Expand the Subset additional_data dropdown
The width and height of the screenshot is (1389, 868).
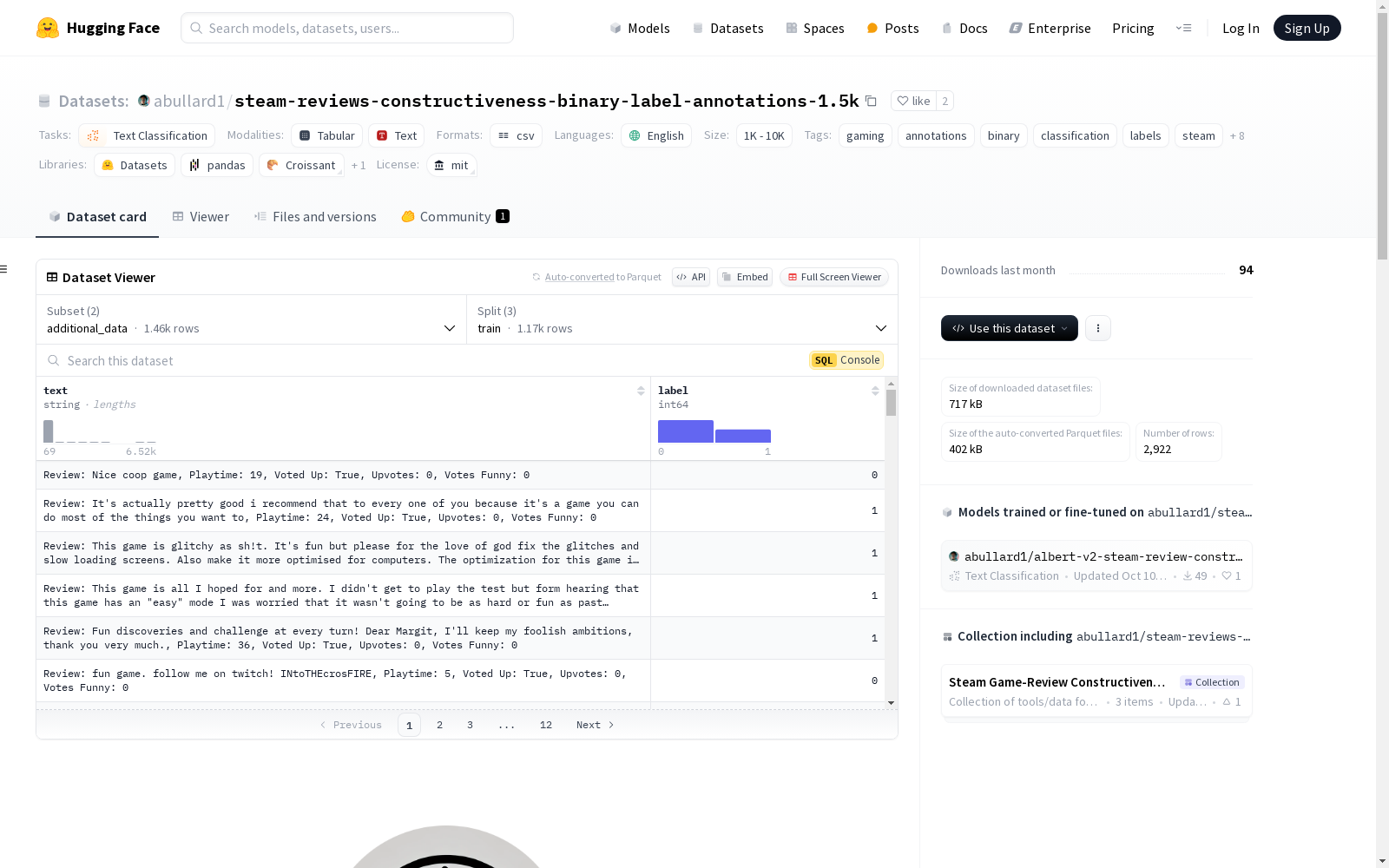[x=252, y=319]
